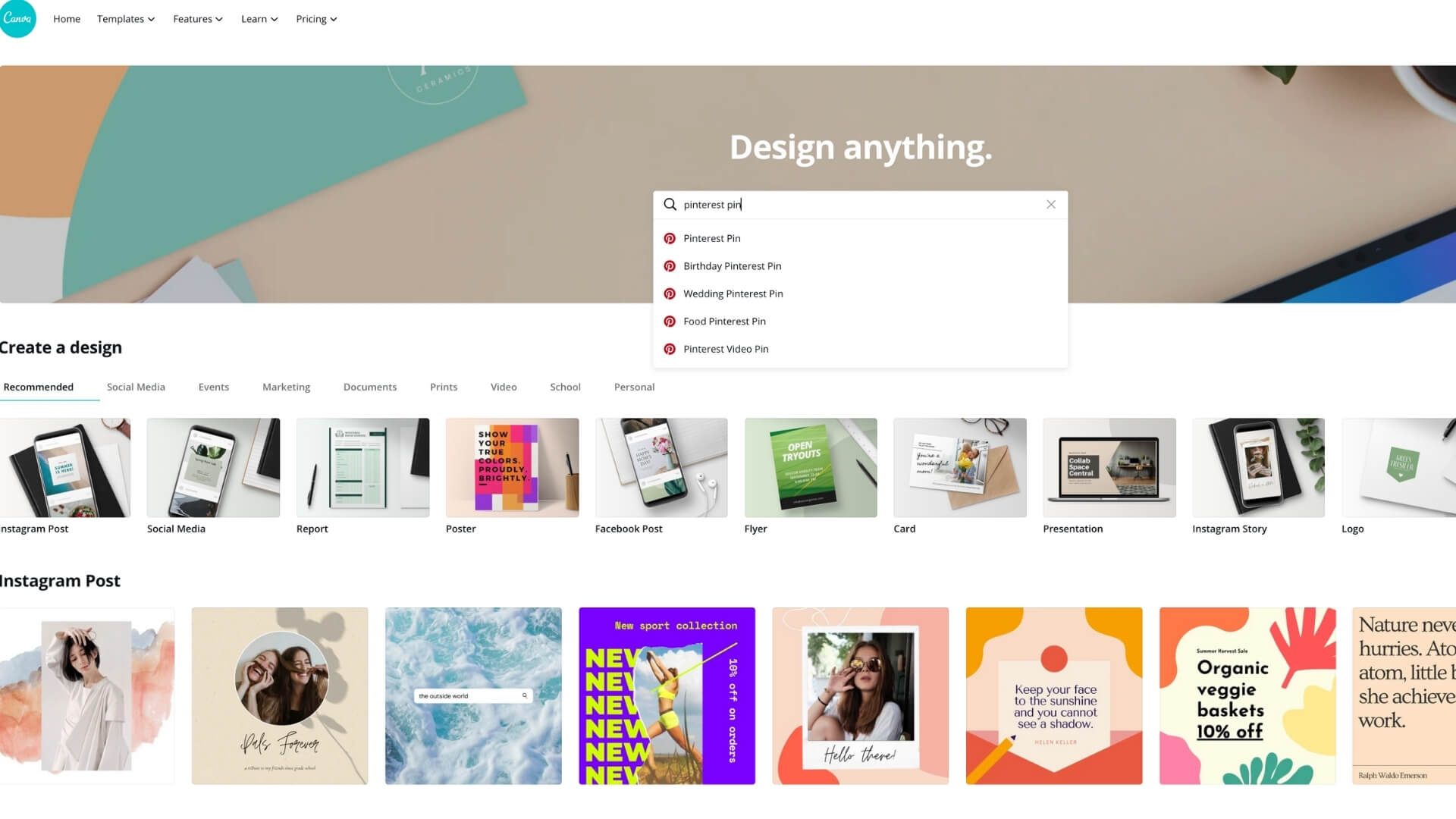The image size is (1456, 819).
Task: Select the Video tab
Action: (504, 387)
